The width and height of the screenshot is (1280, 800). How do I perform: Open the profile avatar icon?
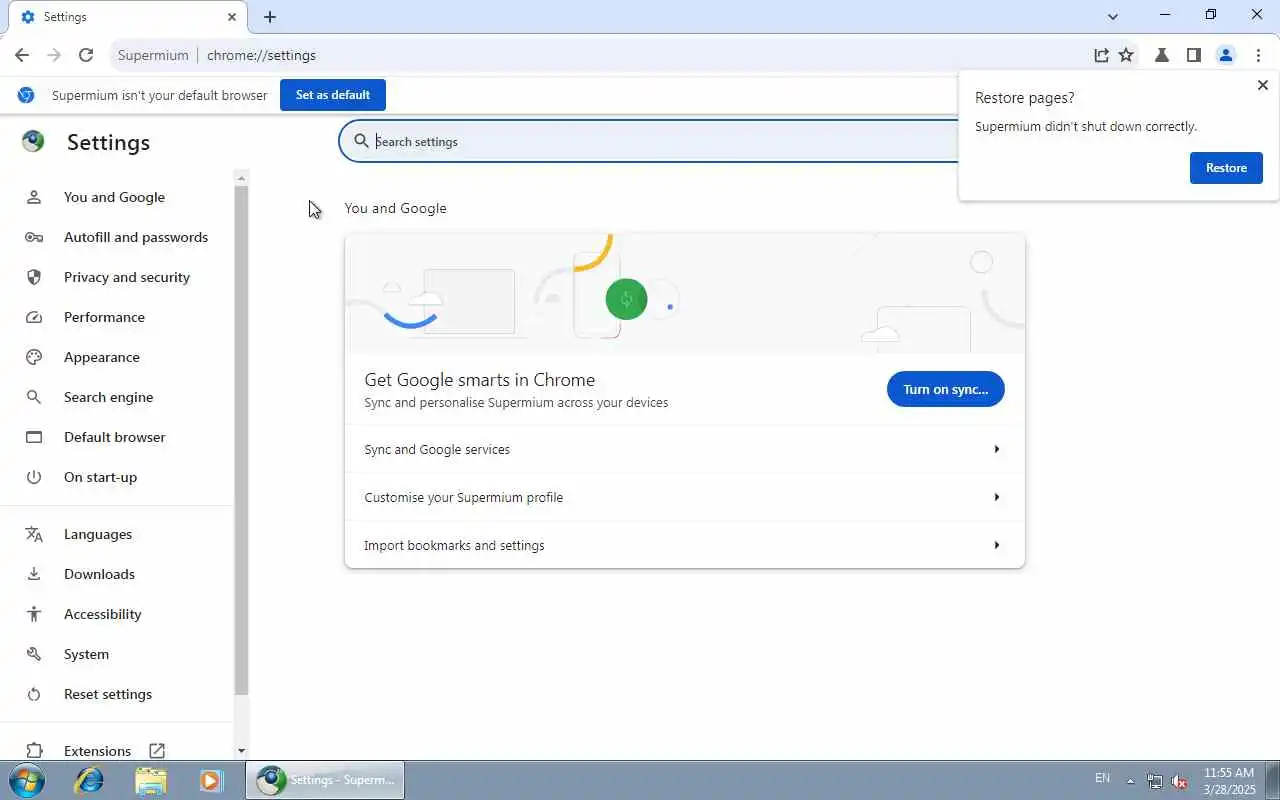(x=1225, y=55)
